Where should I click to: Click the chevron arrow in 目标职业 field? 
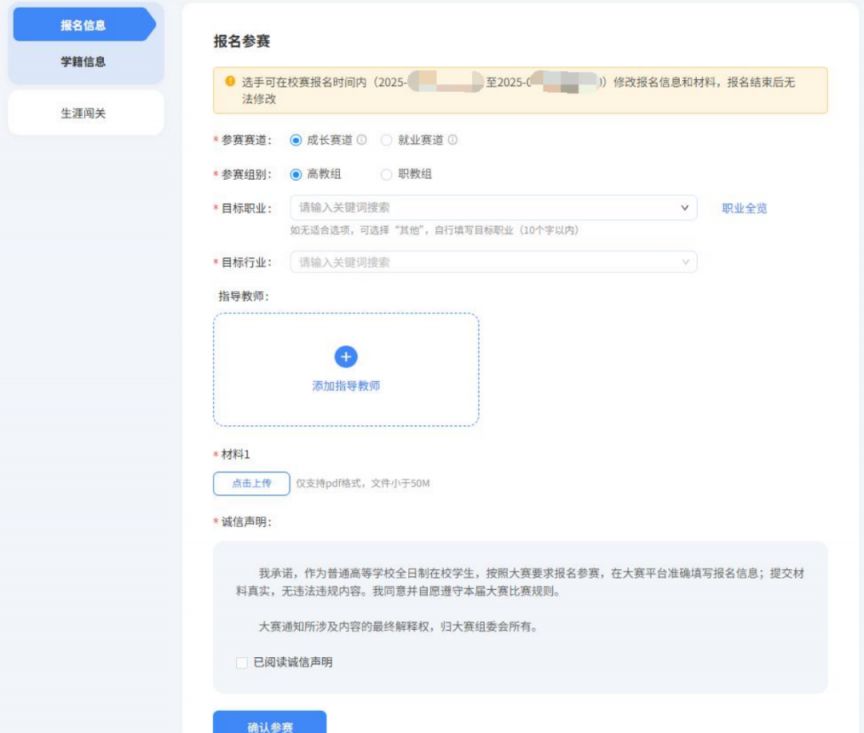coord(686,209)
